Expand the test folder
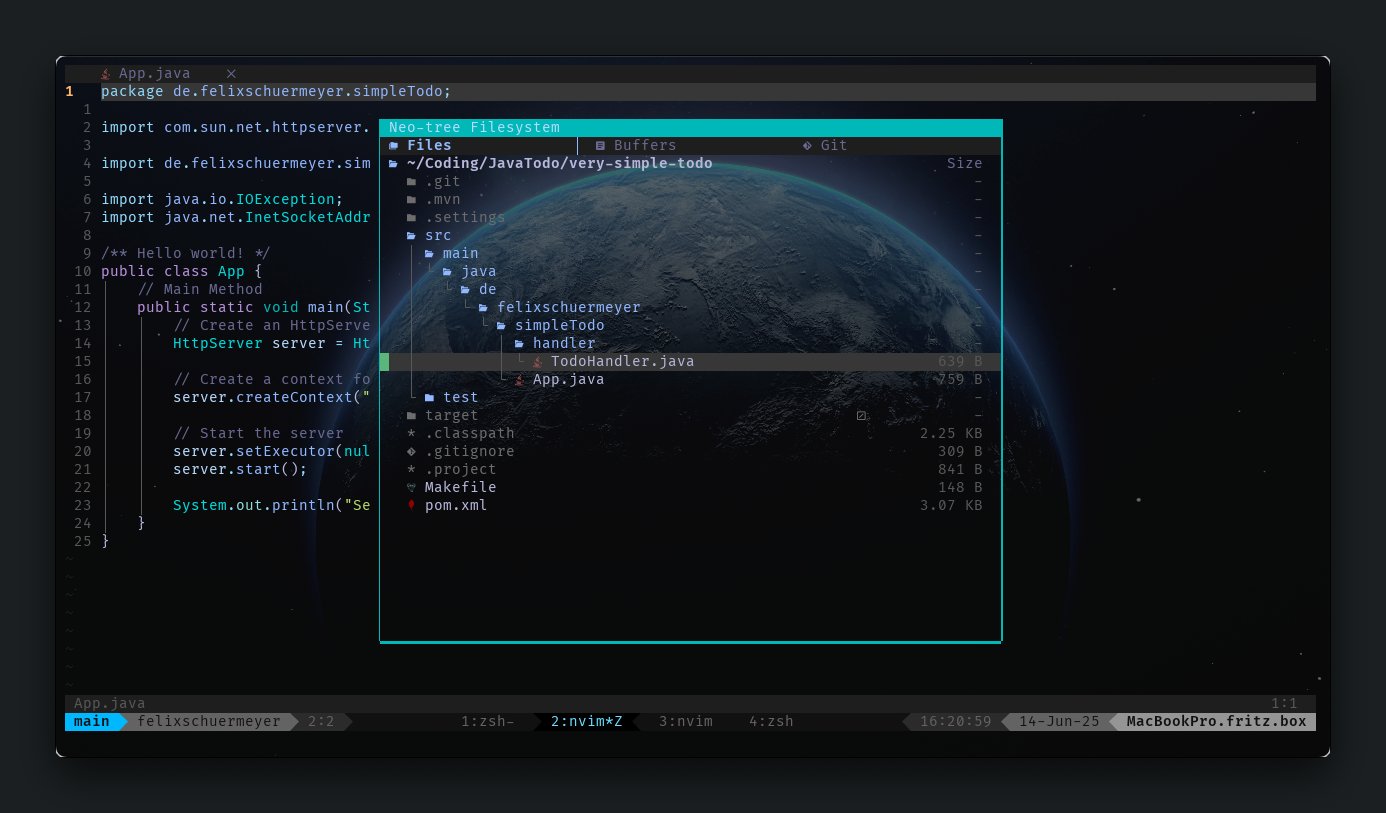1386x813 pixels. (x=460, y=397)
